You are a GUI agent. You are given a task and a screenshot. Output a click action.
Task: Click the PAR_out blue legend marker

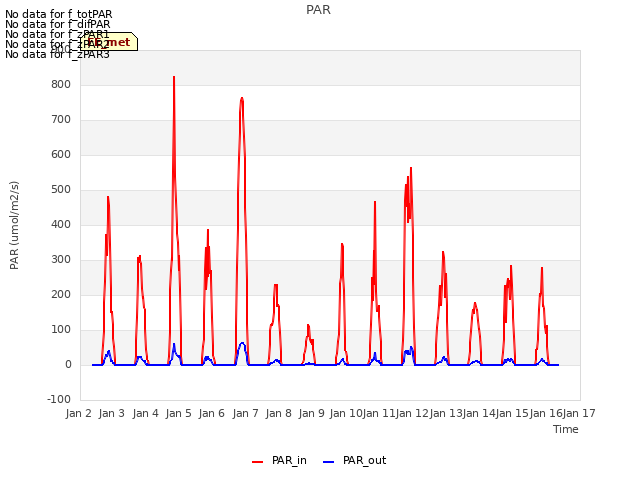[x=329, y=462]
